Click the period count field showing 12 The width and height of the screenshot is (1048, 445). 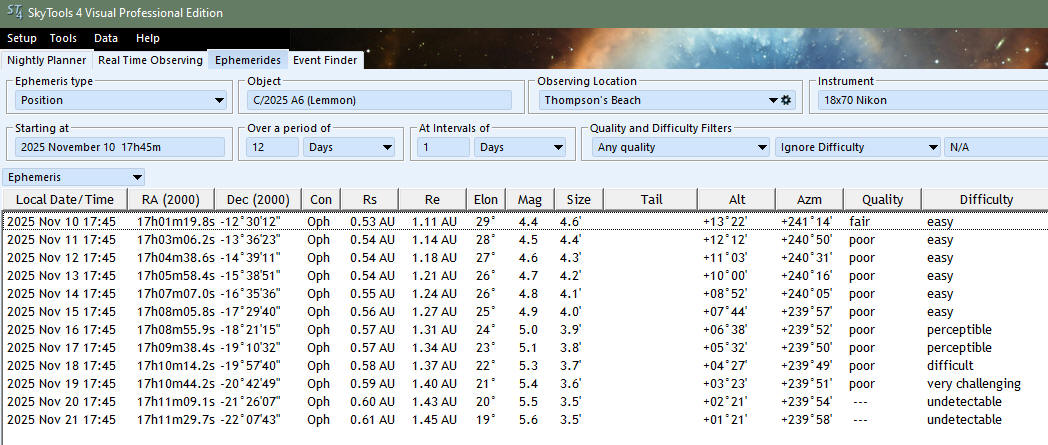pyautogui.click(x=272, y=147)
